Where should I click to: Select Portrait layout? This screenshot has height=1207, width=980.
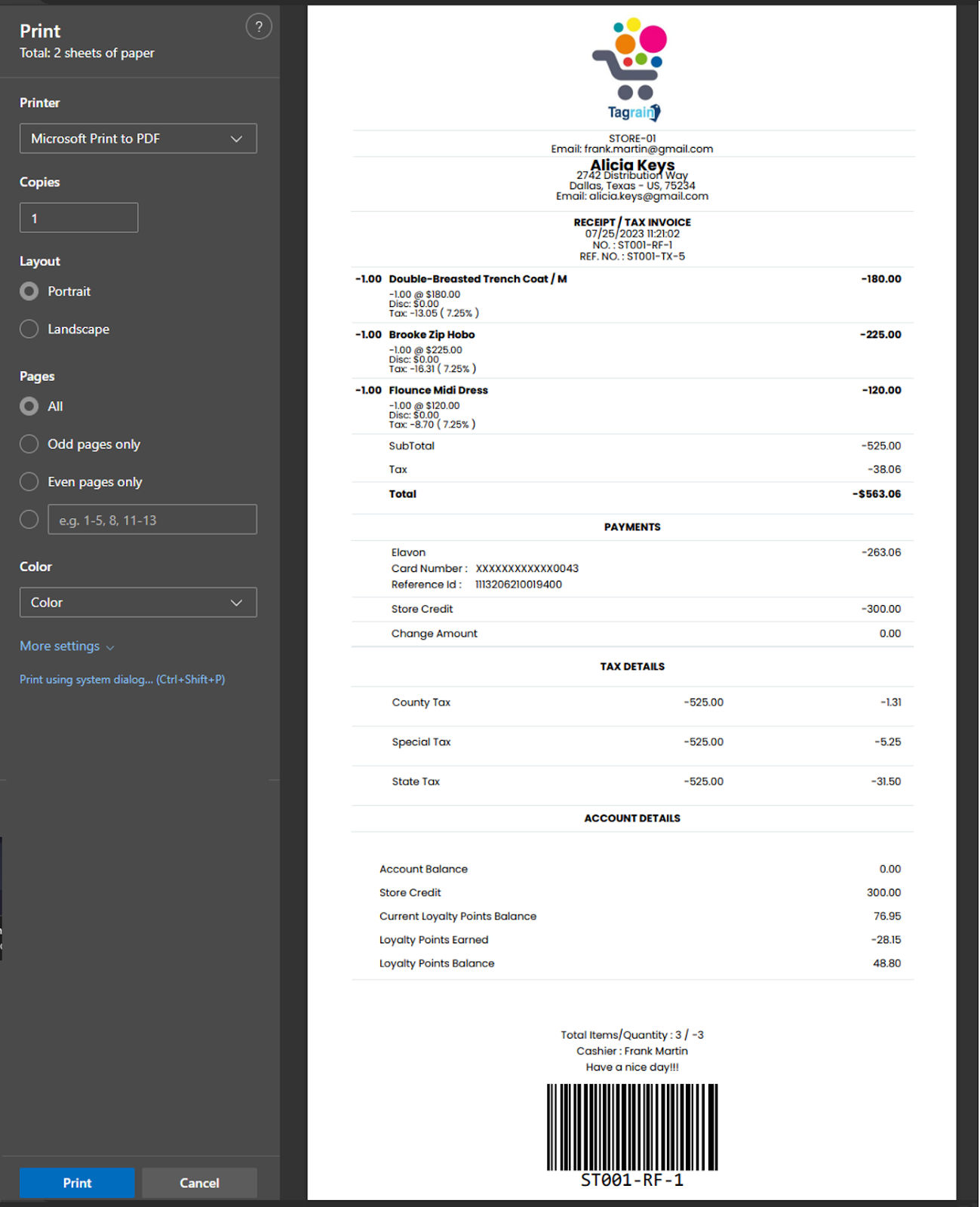29,291
